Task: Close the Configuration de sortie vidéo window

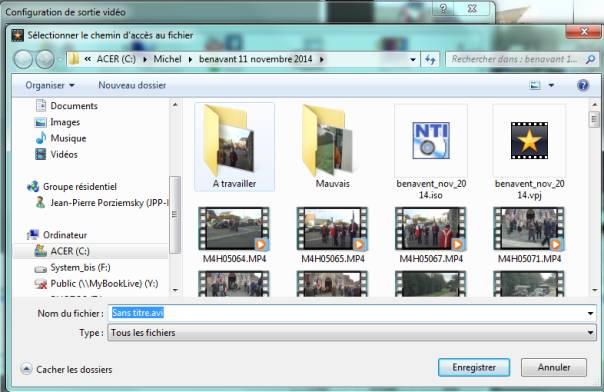Action: point(473,8)
